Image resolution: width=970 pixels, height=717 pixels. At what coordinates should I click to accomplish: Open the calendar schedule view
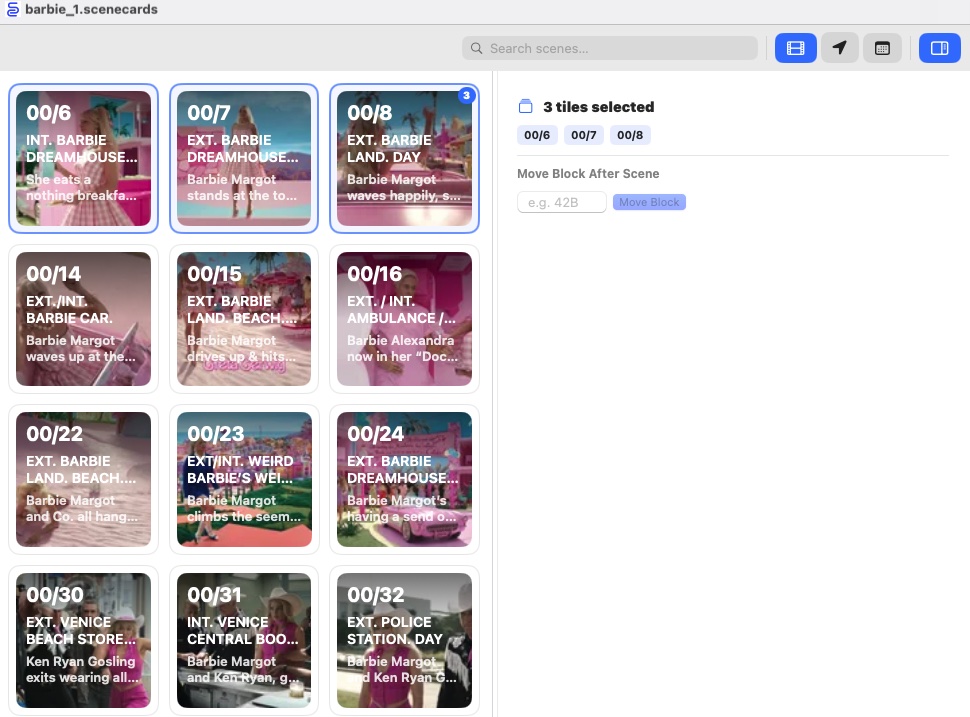(x=882, y=48)
